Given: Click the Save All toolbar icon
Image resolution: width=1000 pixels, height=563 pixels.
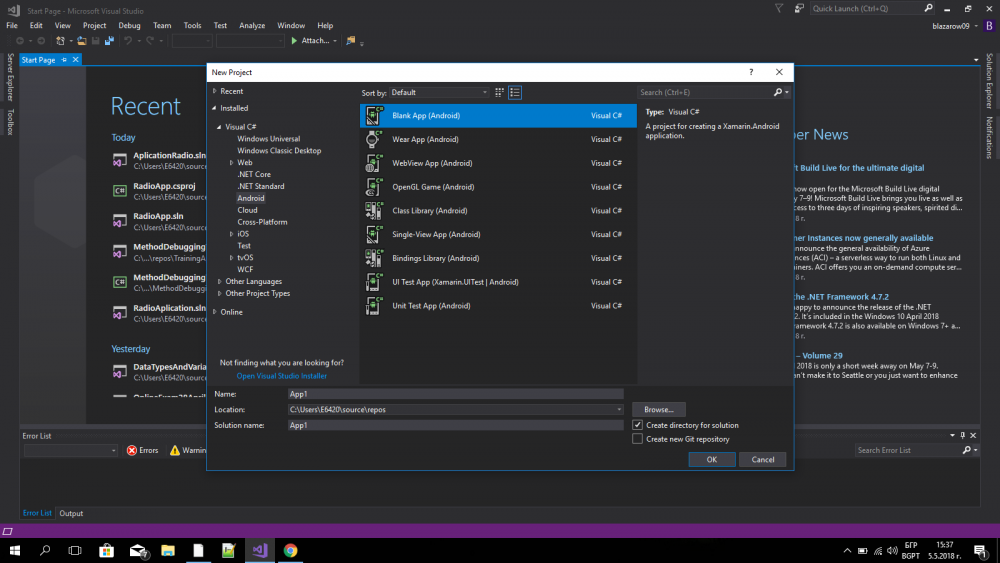Looking at the screenshot, I should 110,41.
